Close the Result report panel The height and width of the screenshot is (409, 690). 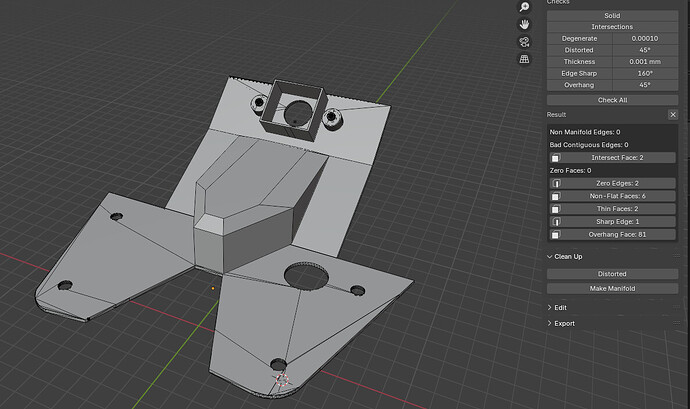pos(673,114)
